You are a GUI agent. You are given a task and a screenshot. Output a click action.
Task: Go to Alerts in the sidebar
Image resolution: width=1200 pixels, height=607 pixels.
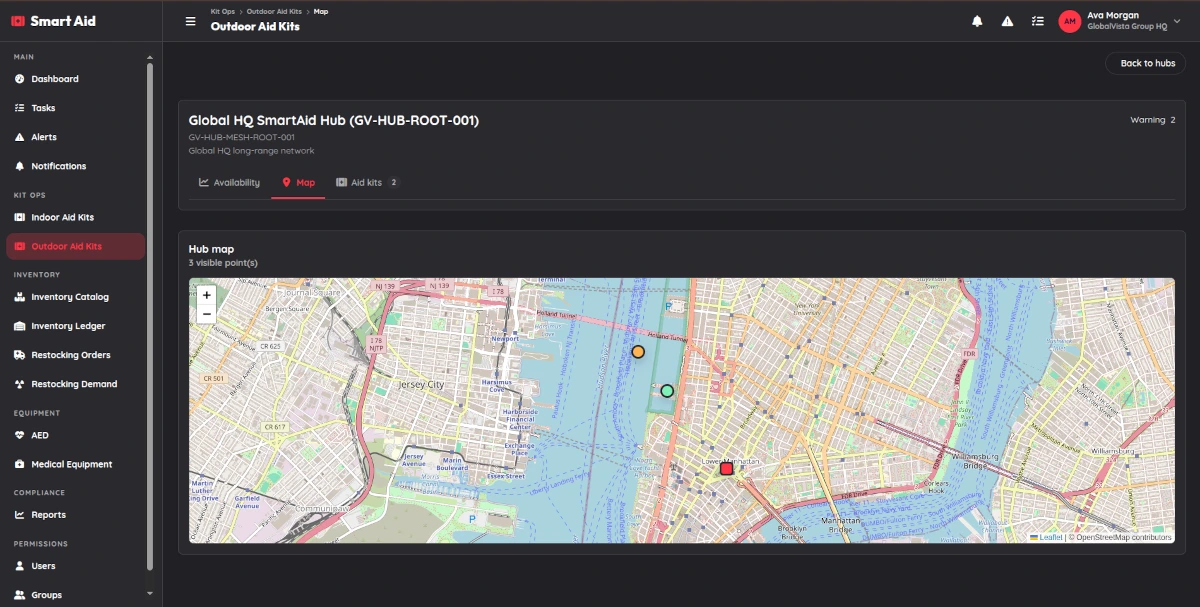coord(76,137)
